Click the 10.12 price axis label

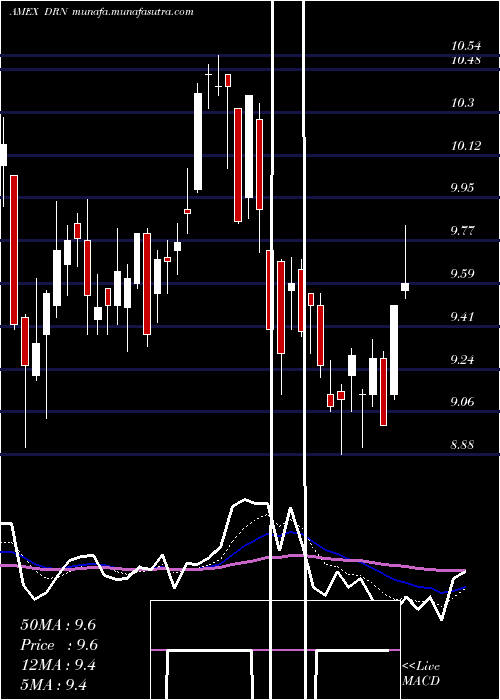[x=466, y=146]
